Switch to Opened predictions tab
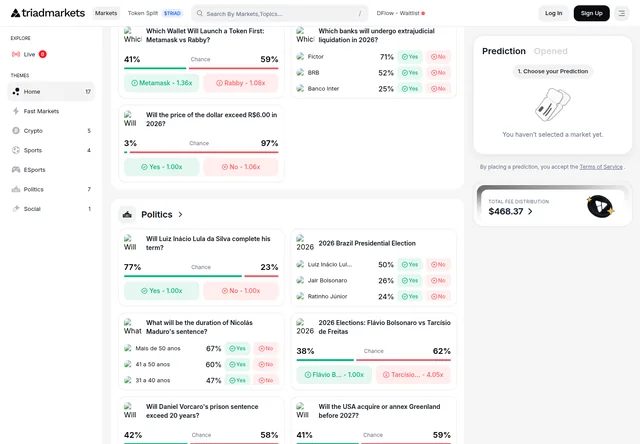 tap(550, 51)
